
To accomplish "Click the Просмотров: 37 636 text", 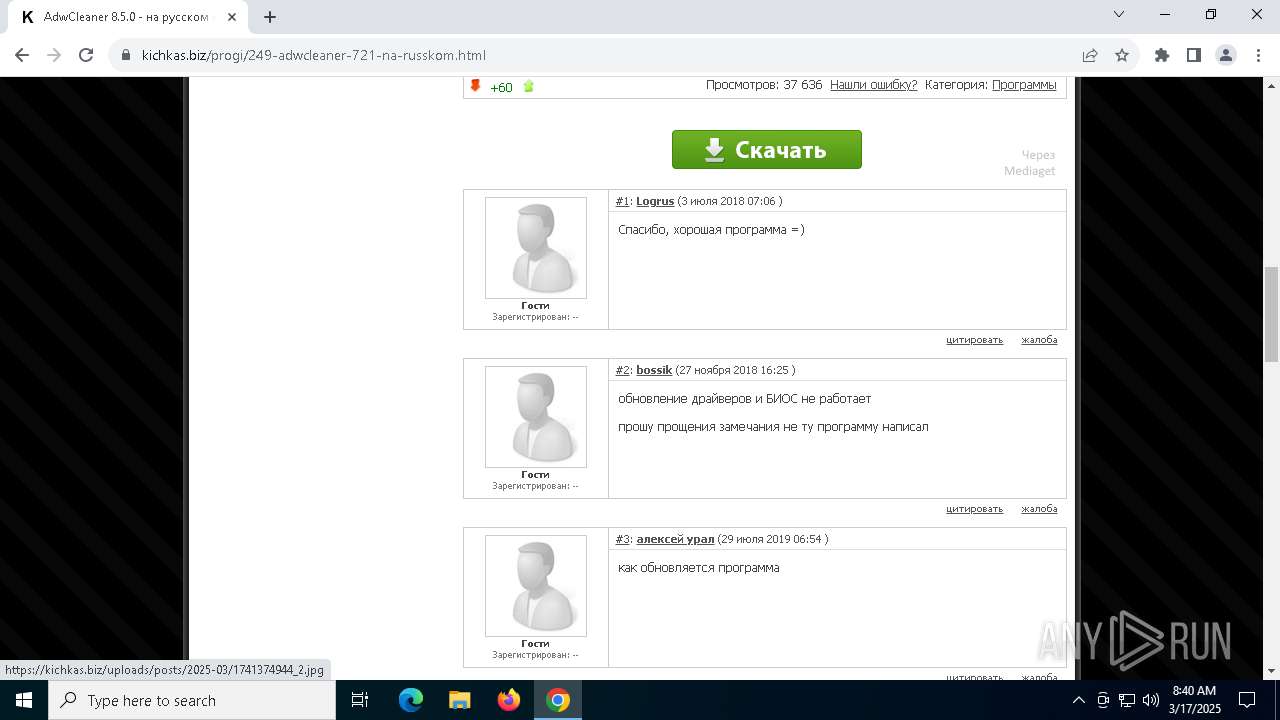I will 764,85.
